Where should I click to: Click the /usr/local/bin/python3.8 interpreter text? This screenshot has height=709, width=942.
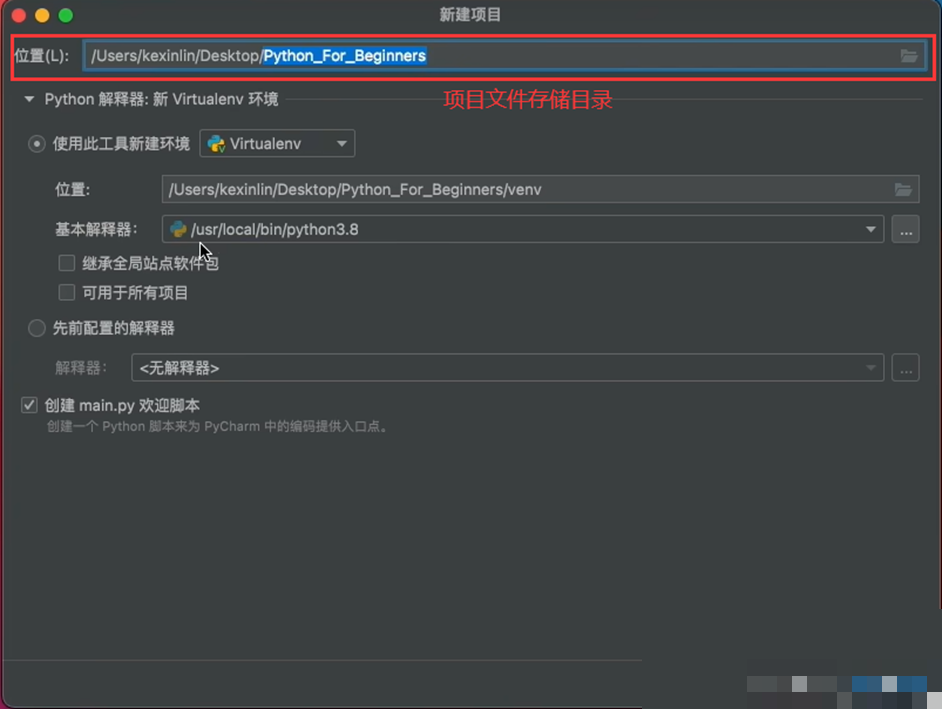click(x=275, y=230)
